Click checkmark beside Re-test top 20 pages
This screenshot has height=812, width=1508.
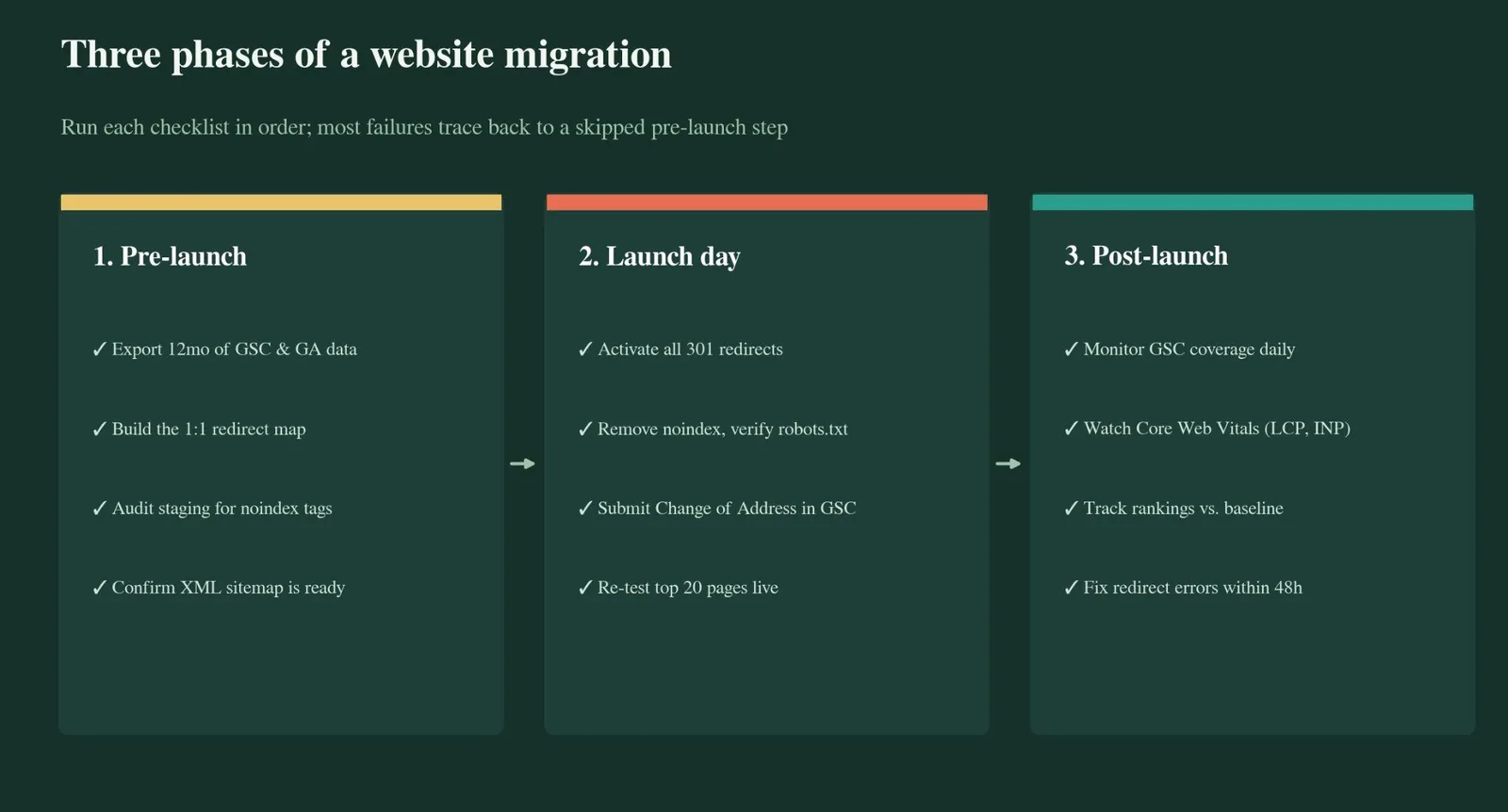(x=585, y=588)
